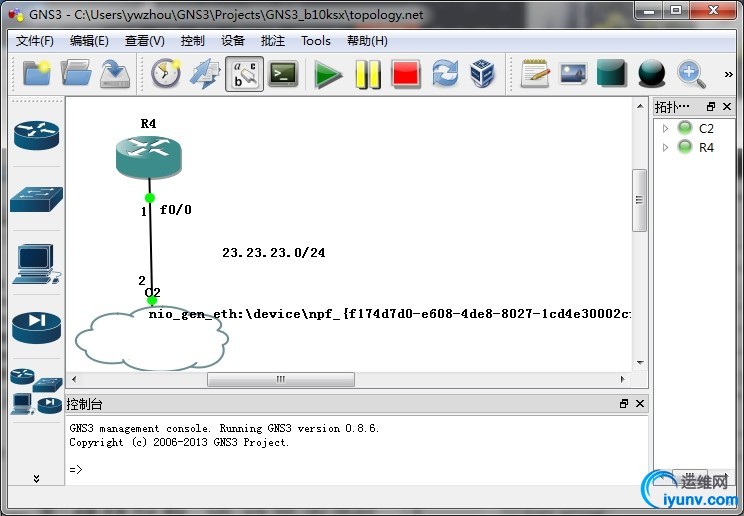This screenshot has width=744, height=516.
Task: Add a note with notepad icon
Action: [x=535, y=74]
